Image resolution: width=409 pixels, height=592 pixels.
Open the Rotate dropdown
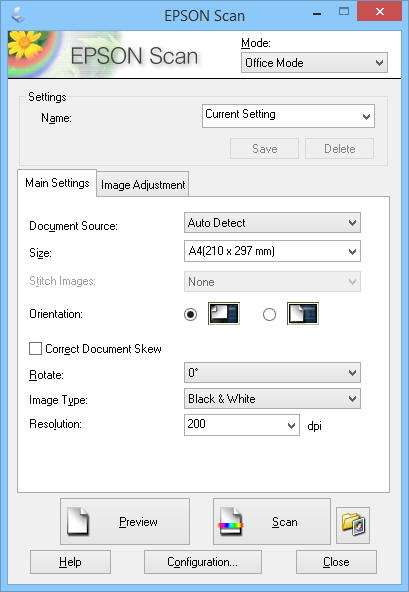(272, 373)
